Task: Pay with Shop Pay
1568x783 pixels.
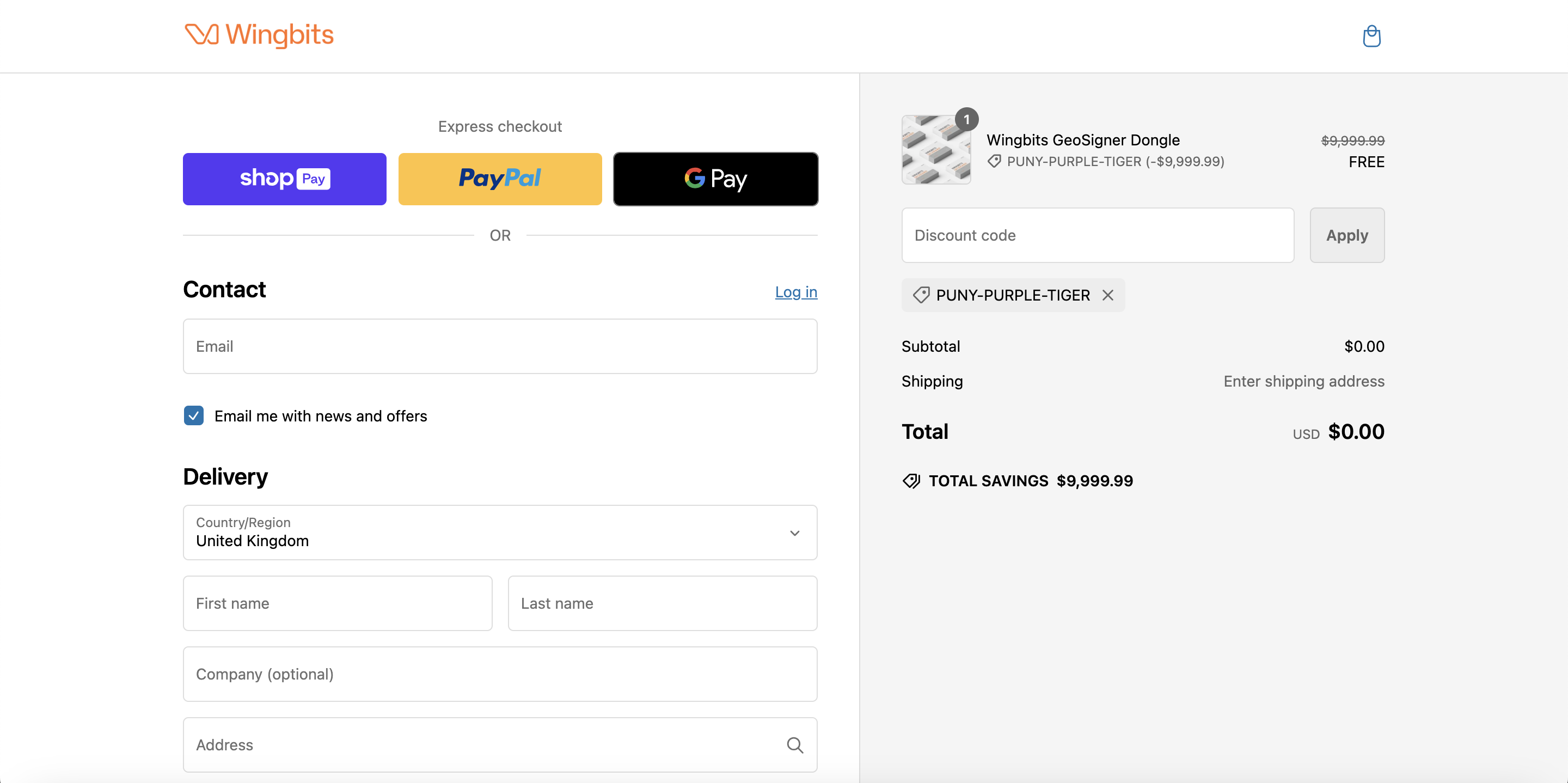Action: tap(284, 179)
